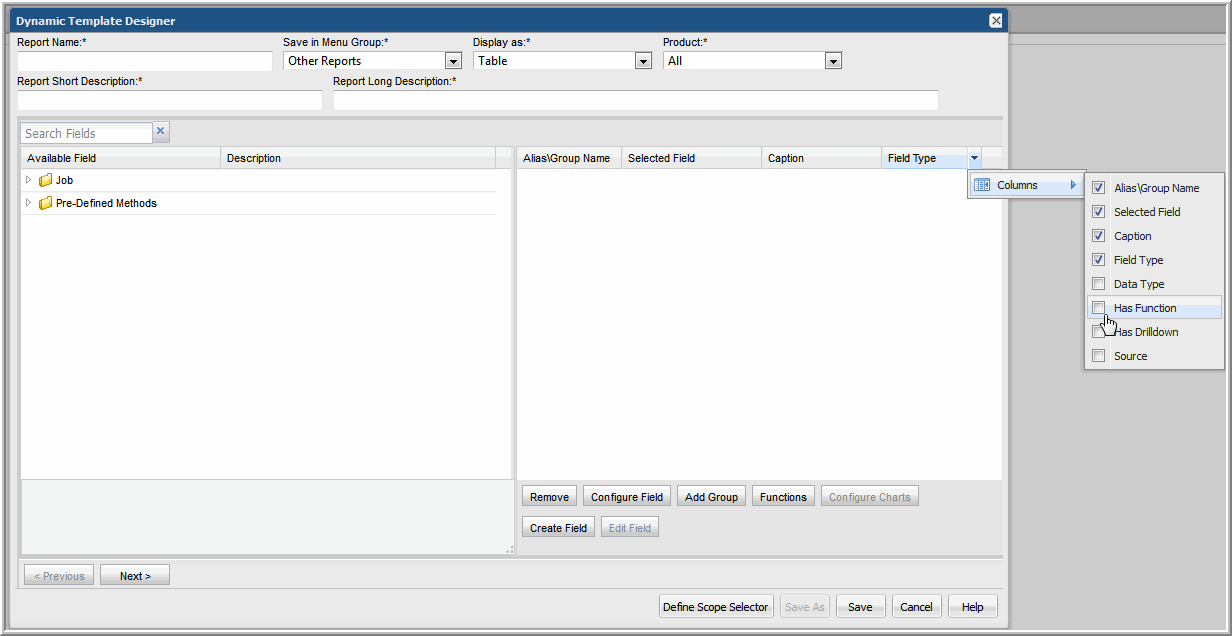Screen dimensions: 1232x636
Task: Close the Dynamic Template Designer dialog
Action: tap(996, 21)
